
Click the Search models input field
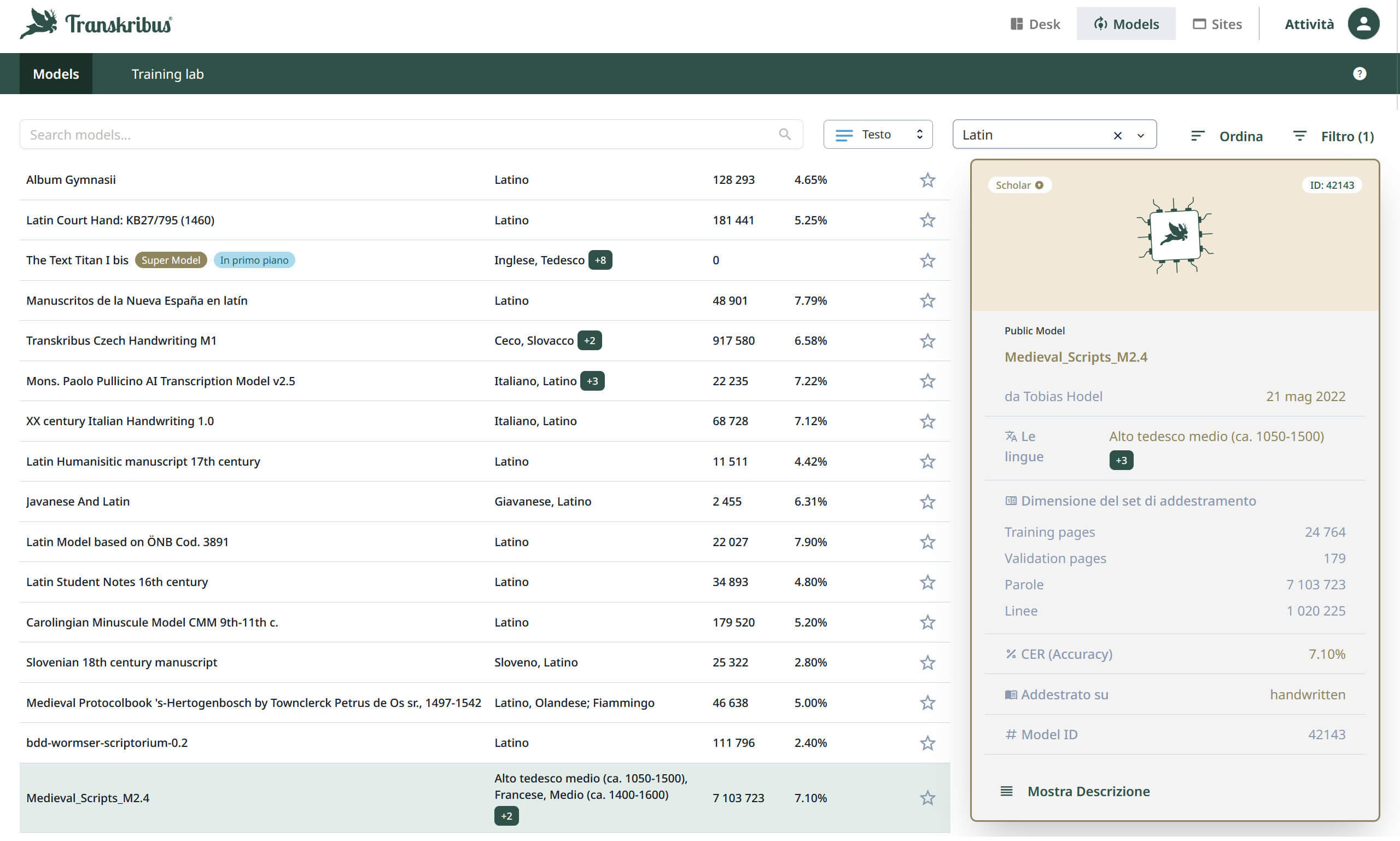pos(396,134)
